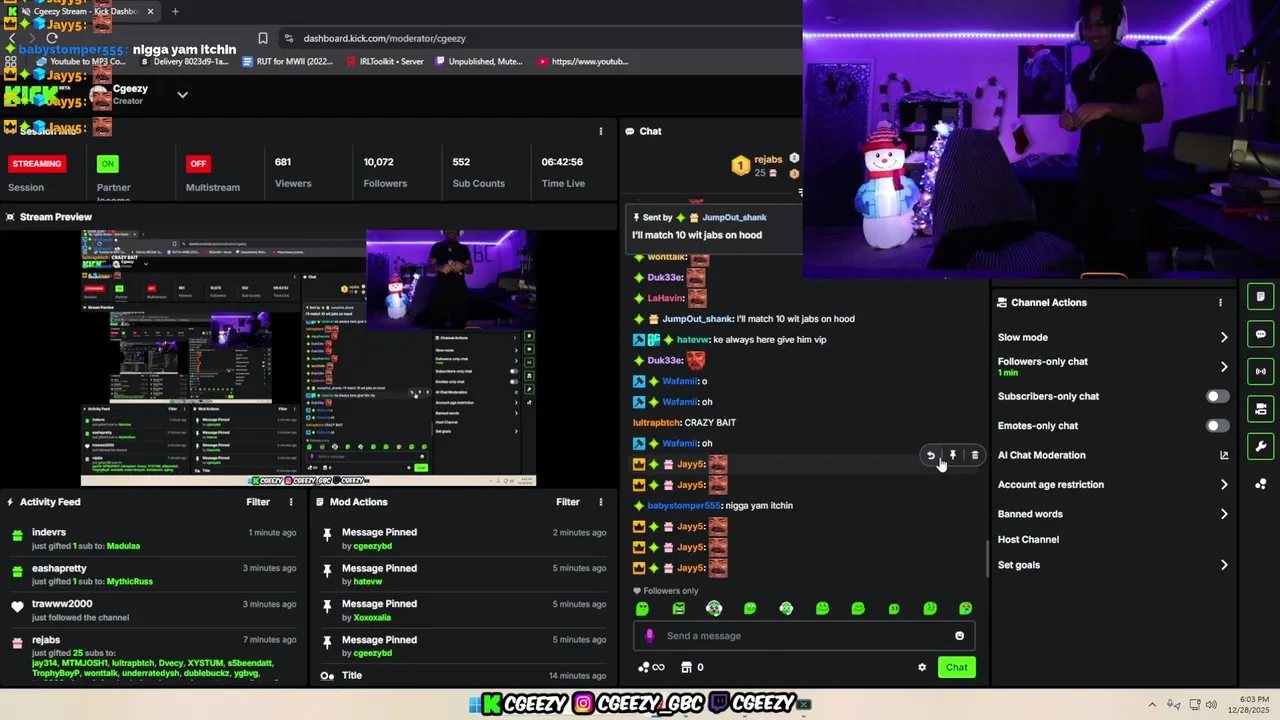Open volume icon in system tray
Screen dimensions: 1280x720
coord(1210,704)
